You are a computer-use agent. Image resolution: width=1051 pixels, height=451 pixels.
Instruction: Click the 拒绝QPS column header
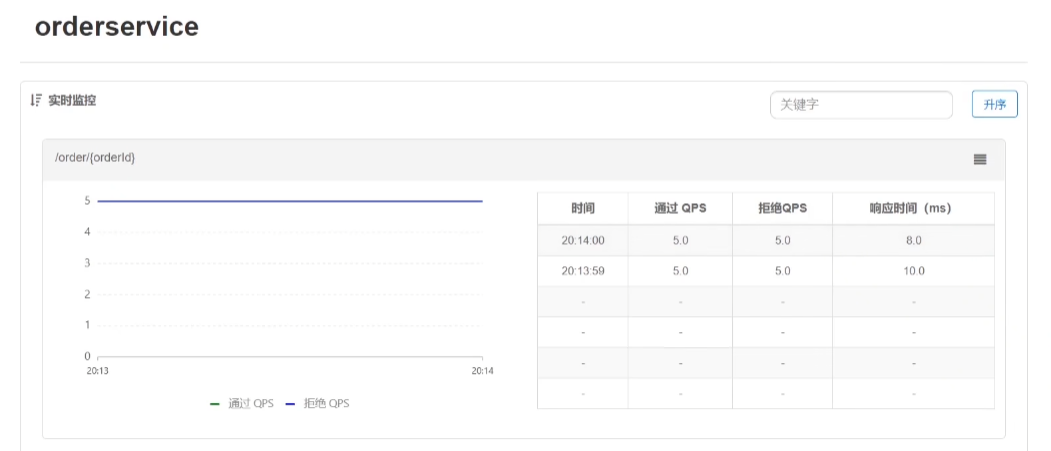[x=782, y=208]
